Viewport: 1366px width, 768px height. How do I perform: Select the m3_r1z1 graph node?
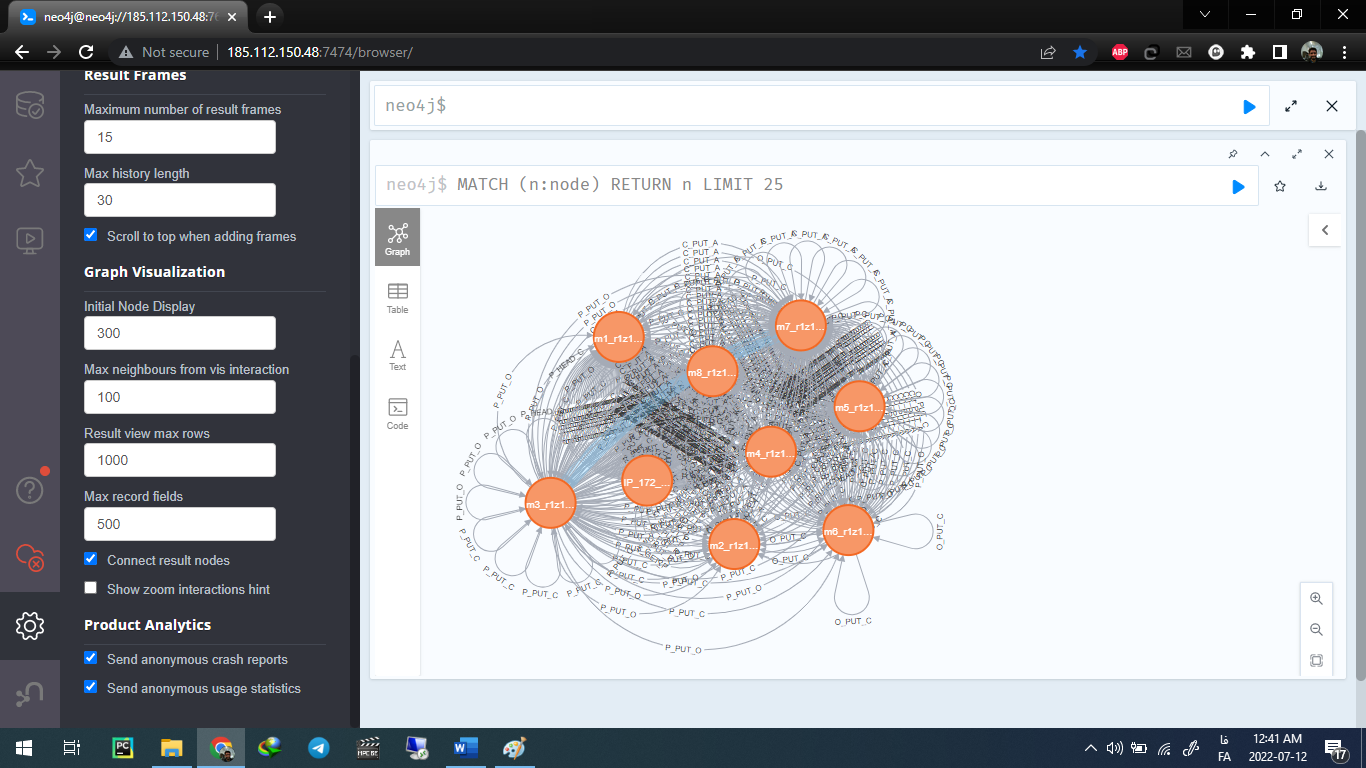550,504
